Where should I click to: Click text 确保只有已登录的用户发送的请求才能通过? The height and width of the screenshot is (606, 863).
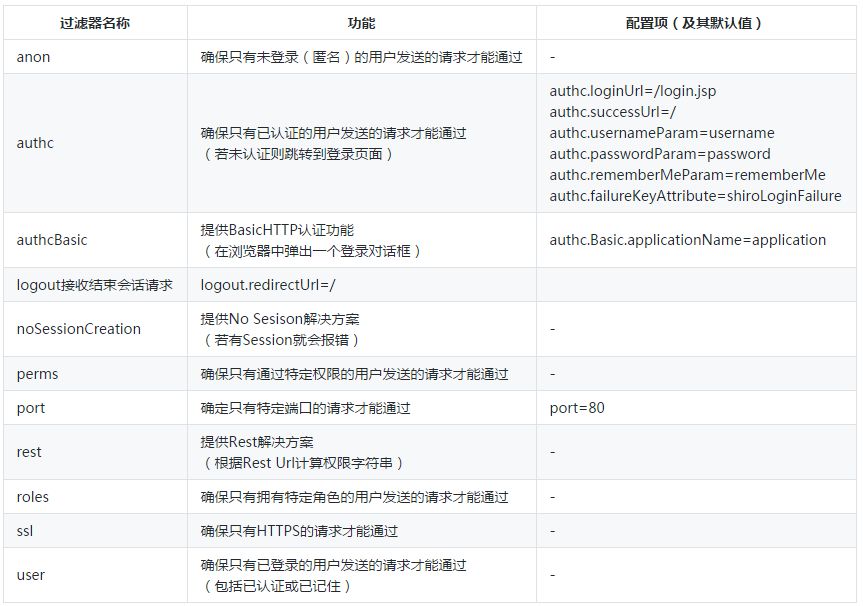pyautogui.click(x=334, y=565)
